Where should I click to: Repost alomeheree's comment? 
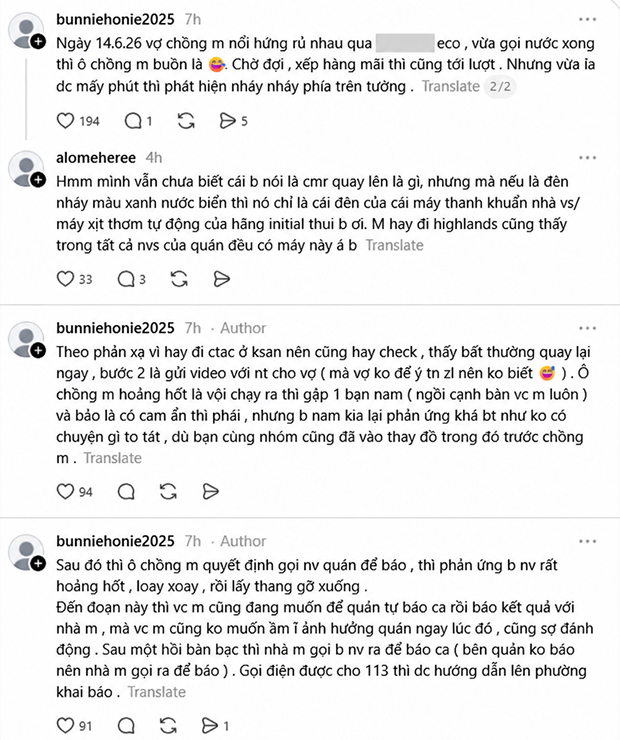click(x=179, y=279)
